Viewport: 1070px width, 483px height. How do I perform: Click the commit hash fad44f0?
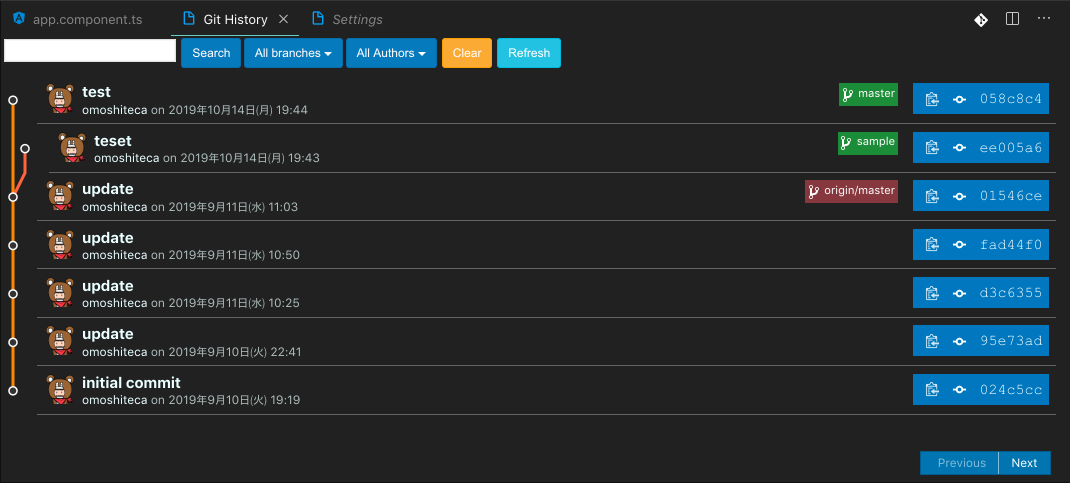(1011, 244)
